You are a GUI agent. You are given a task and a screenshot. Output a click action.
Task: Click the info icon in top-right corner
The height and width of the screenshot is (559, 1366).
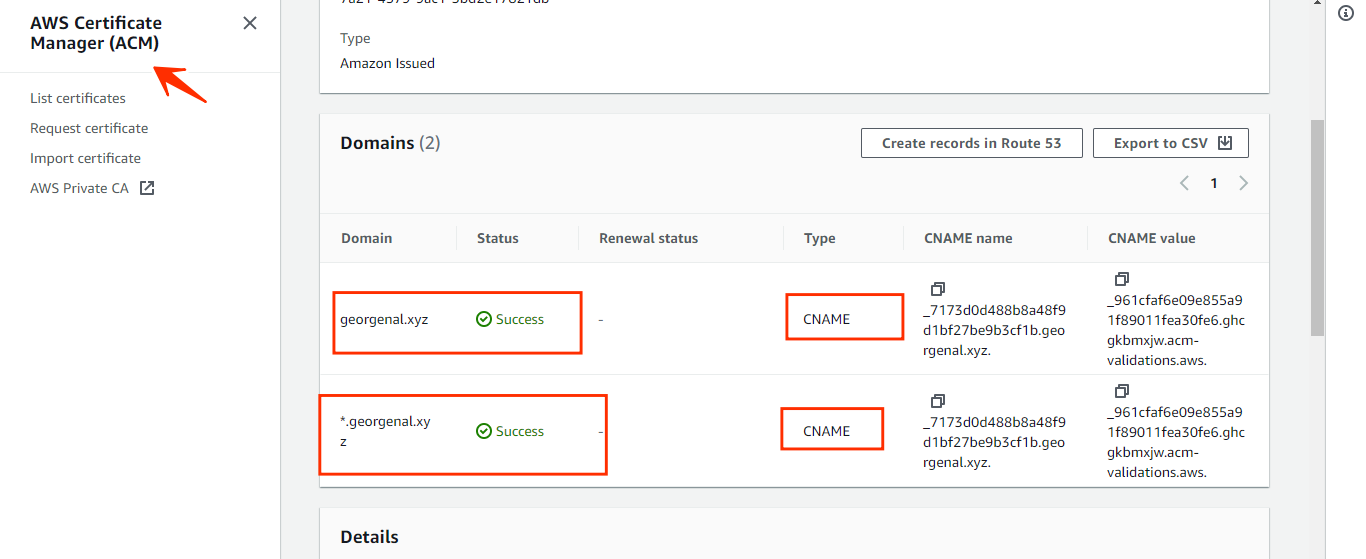point(1346,12)
